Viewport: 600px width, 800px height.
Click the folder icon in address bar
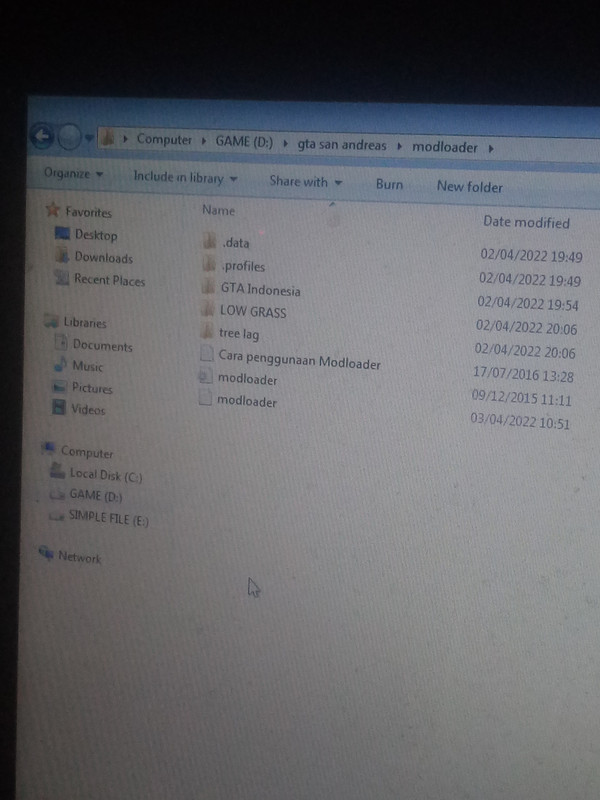pyautogui.click(x=107, y=138)
